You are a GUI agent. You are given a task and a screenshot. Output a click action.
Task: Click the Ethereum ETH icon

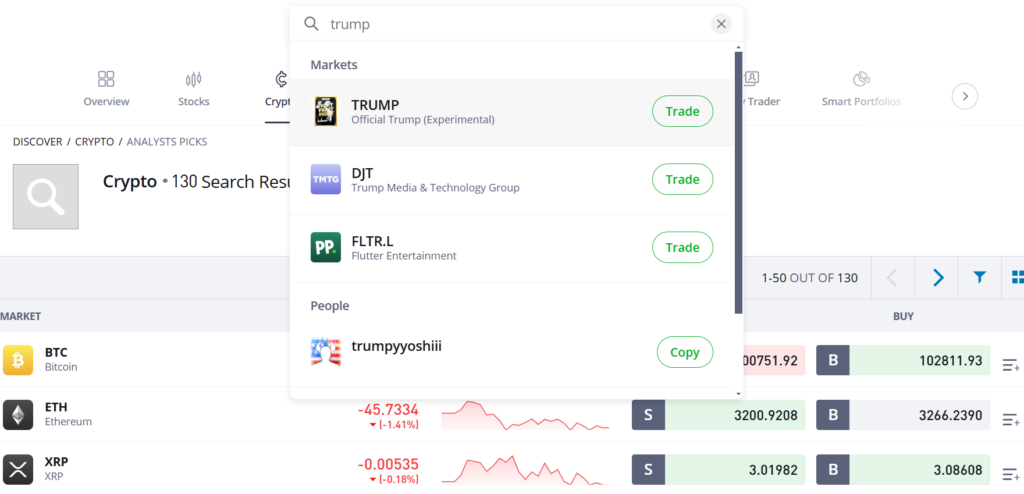coord(18,414)
